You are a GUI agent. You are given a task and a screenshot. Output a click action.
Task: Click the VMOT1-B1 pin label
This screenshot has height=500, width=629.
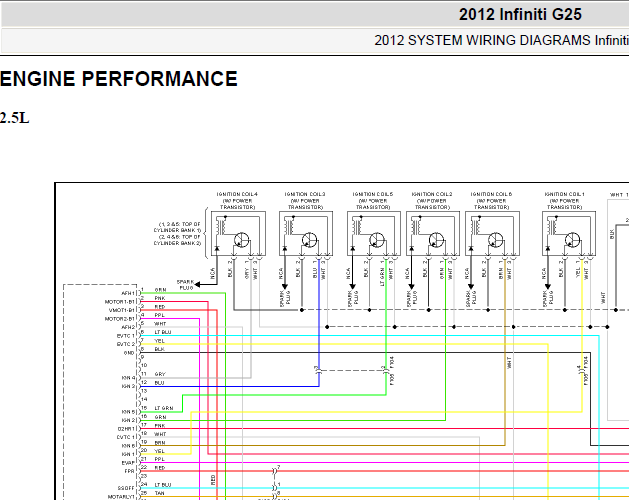[x=122, y=310]
